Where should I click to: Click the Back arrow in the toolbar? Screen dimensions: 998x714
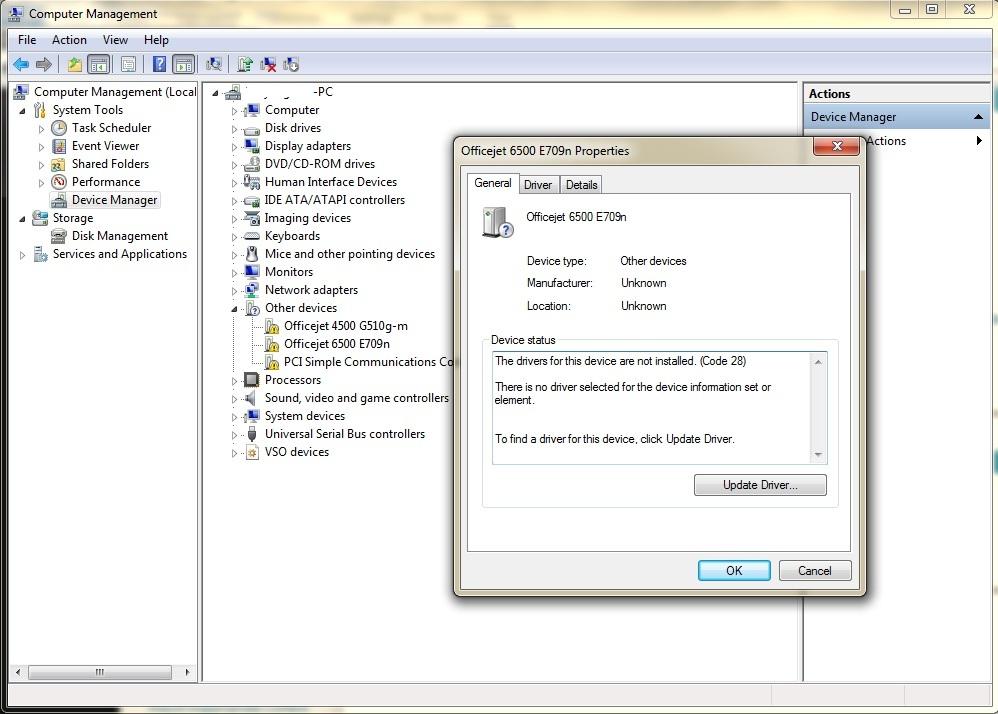20,65
